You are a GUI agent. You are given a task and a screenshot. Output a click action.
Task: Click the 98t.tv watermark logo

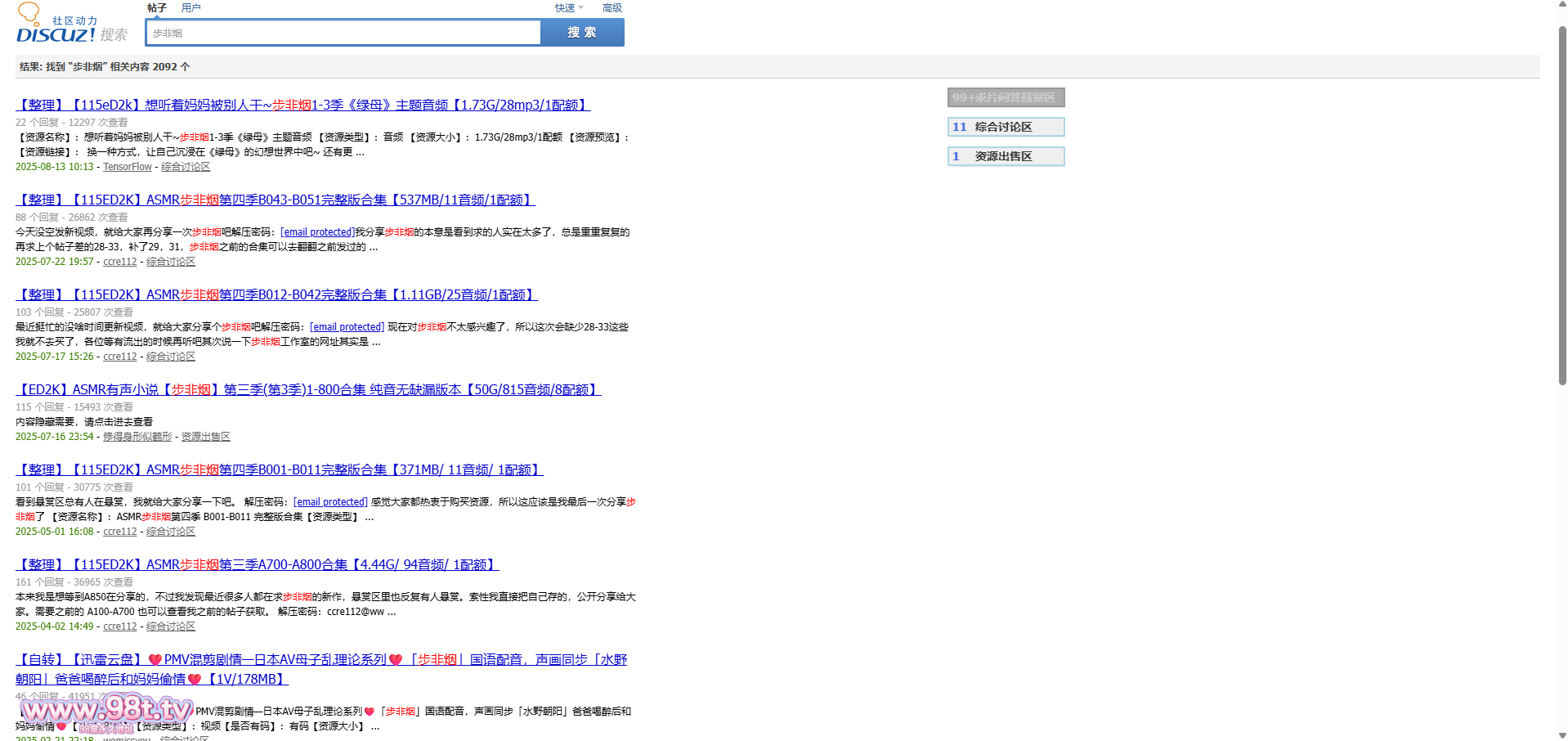click(x=106, y=710)
